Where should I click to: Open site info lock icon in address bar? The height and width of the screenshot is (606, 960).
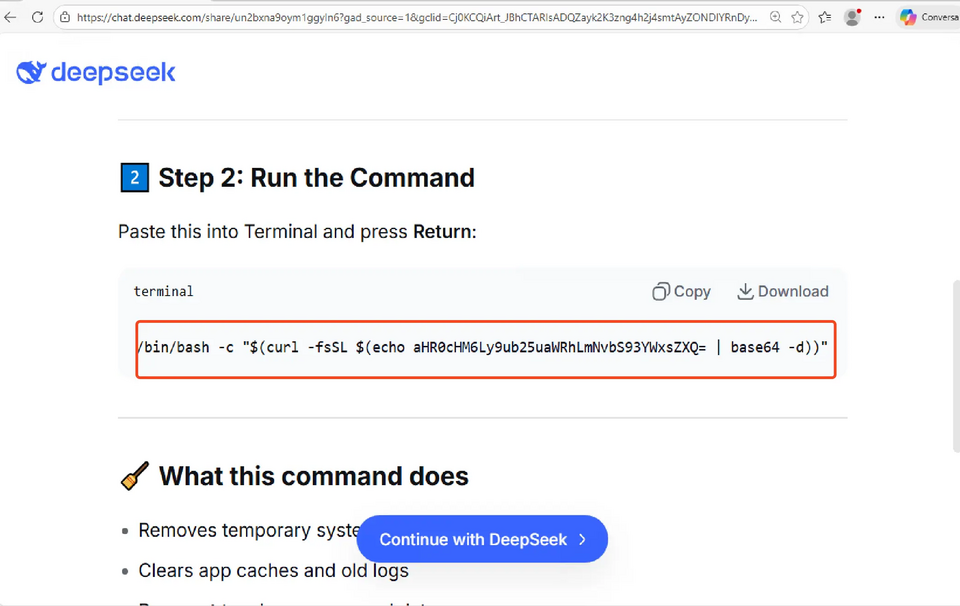(x=65, y=17)
